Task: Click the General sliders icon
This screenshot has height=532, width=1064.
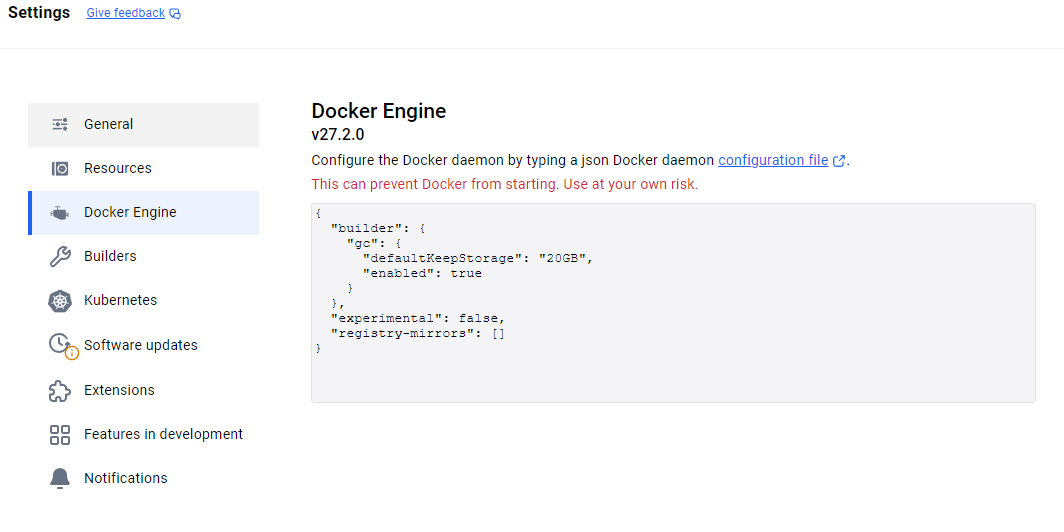Action: pyautogui.click(x=60, y=124)
